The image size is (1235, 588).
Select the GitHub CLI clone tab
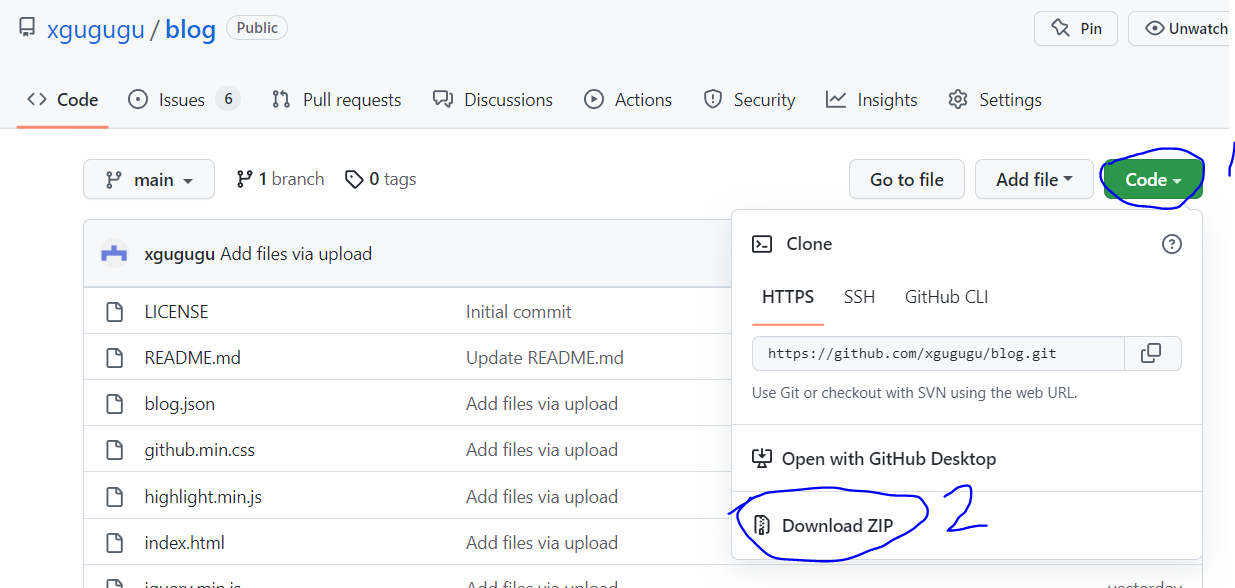tap(947, 297)
